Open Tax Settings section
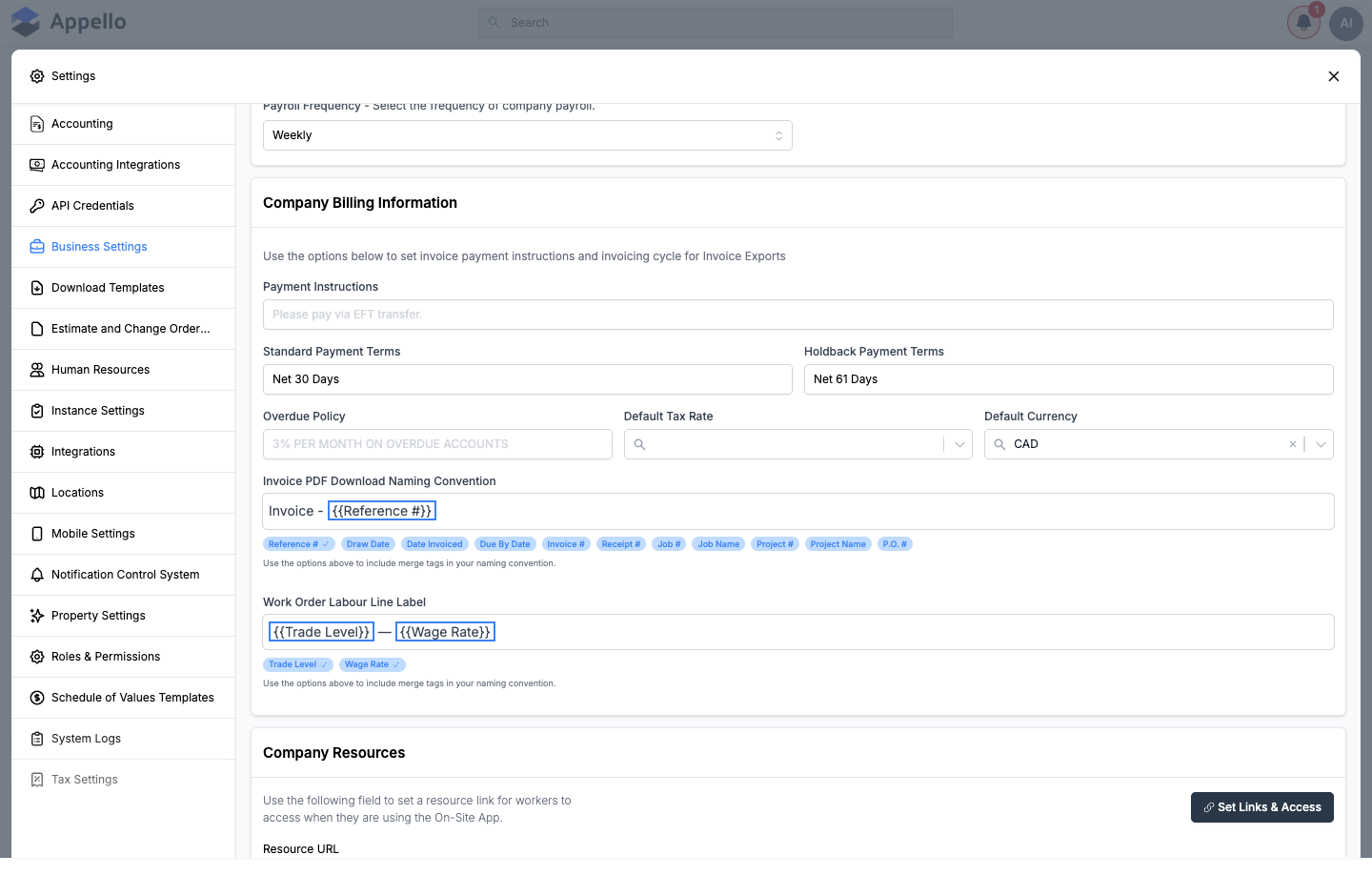1372x875 pixels. click(x=124, y=780)
